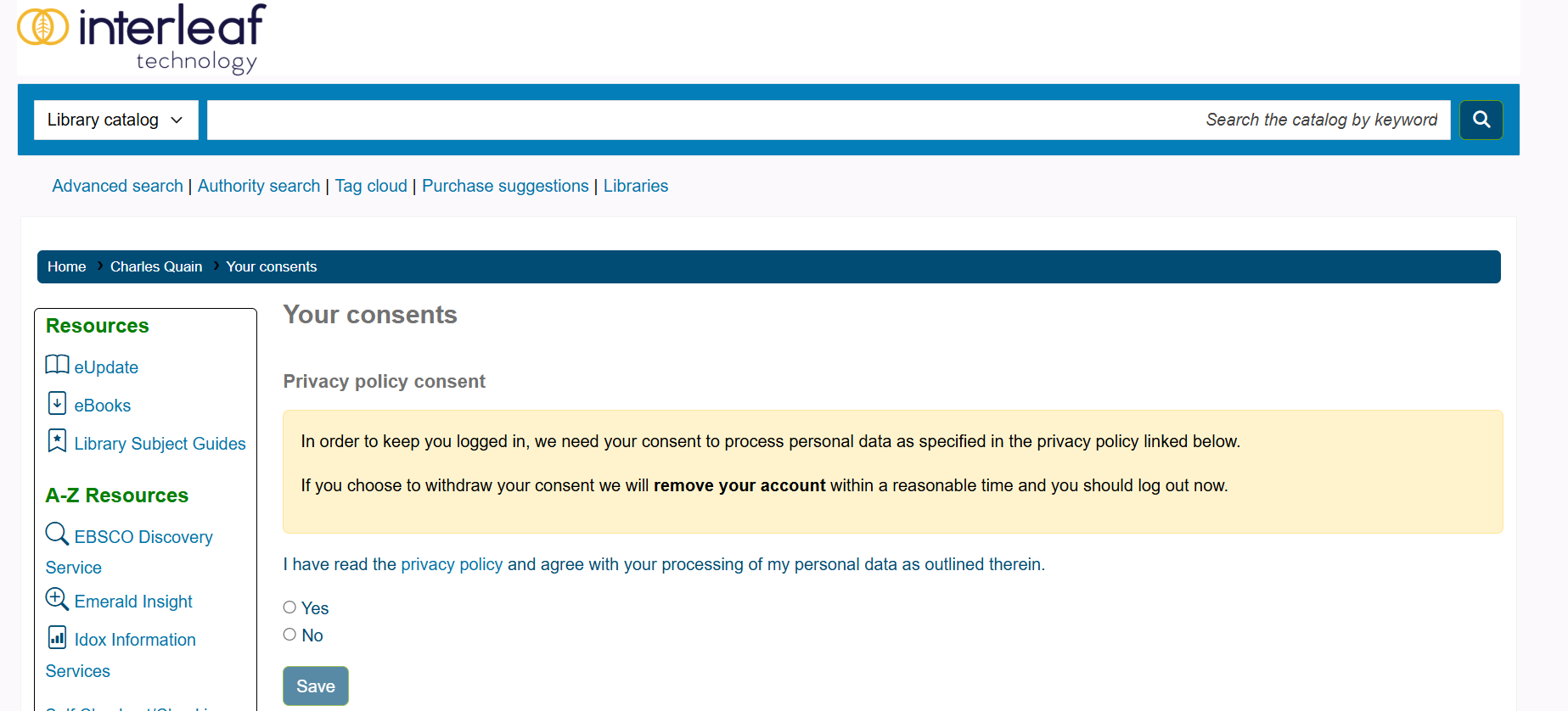The width and height of the screenshot is (1568, 711).
Task: Click the eUpdate open book icon
Action: [x=57, y=365]
